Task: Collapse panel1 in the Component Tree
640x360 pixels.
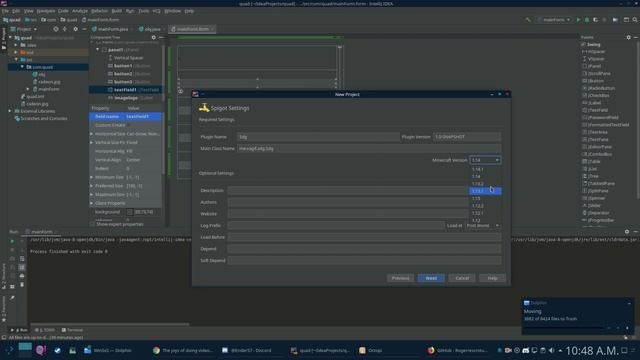Action: pos(98,50)
